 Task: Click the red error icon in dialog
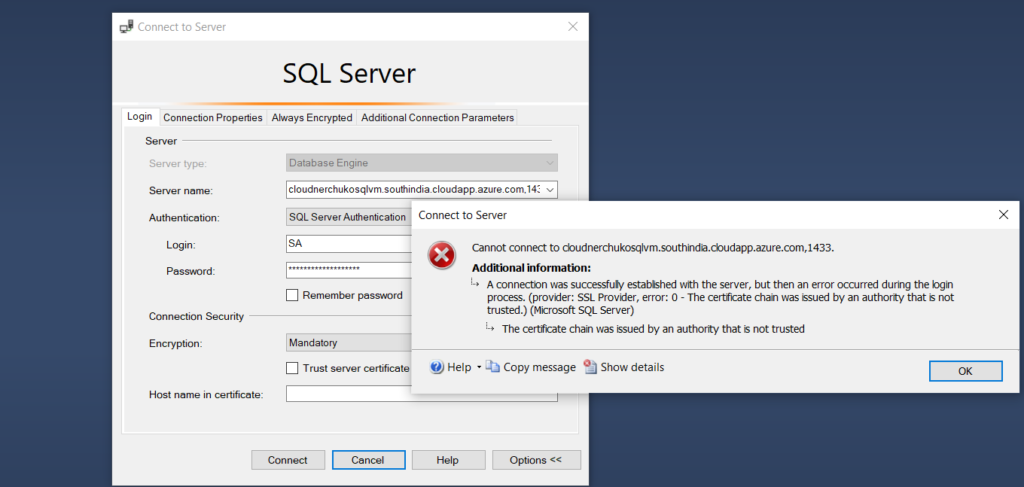click(x=442, y=255)
